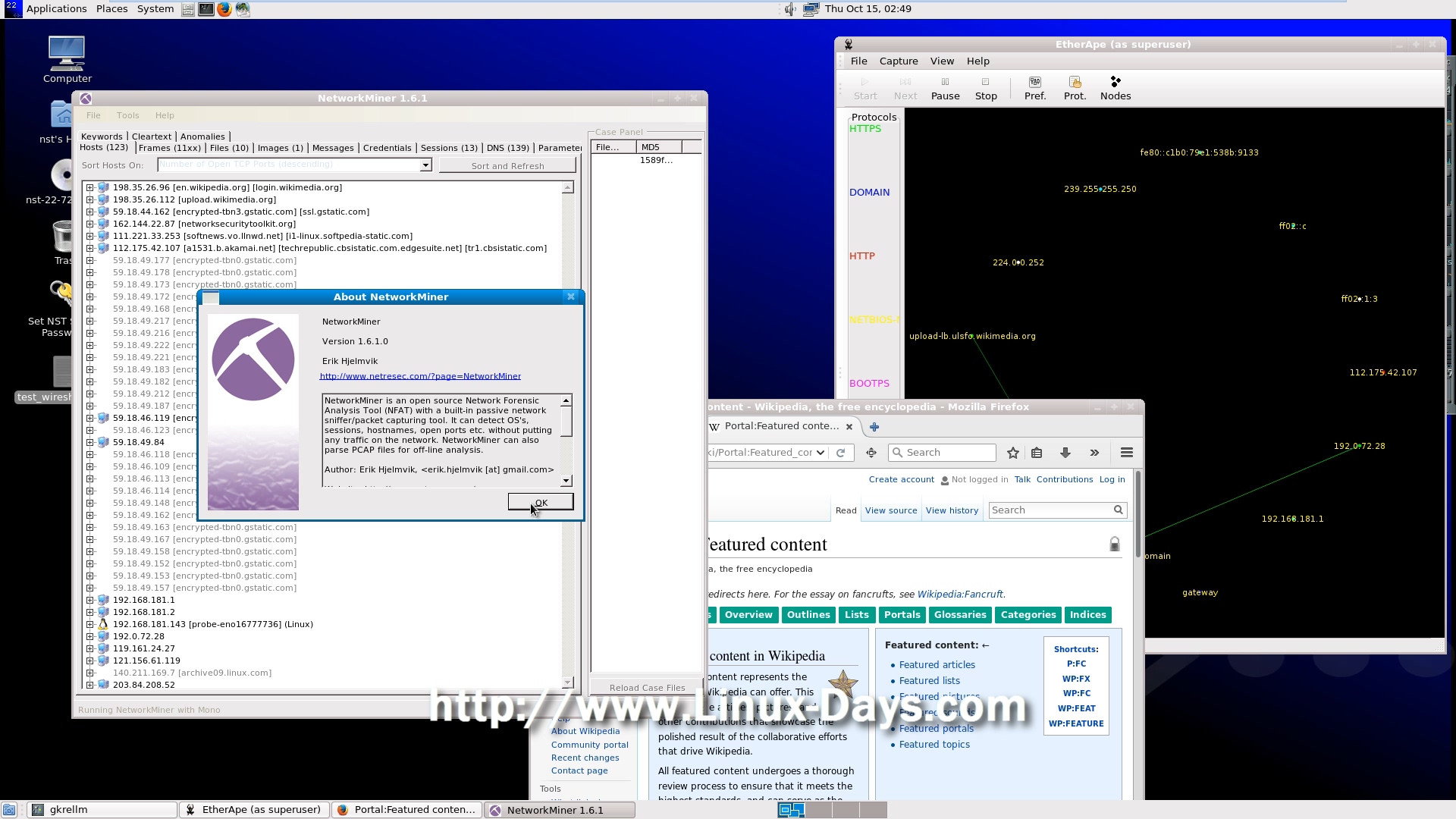
Task: Open Firefox hamburger menu
Action: [x=1126, y=453]
